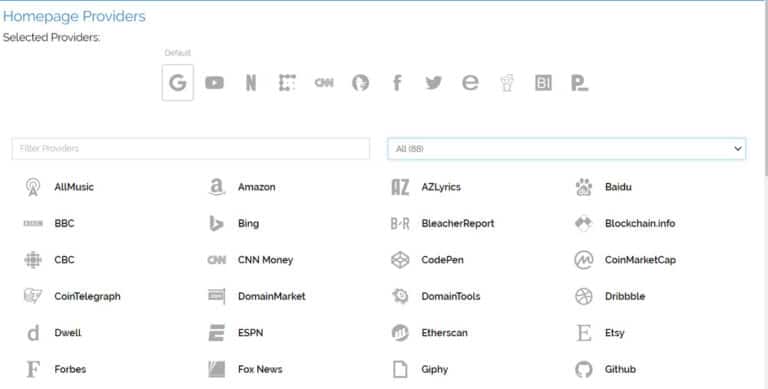The height and width of the screenshot is (389, 768).
Task: Choose Blockchain.info from the provider list
Action: pos(624,223)
